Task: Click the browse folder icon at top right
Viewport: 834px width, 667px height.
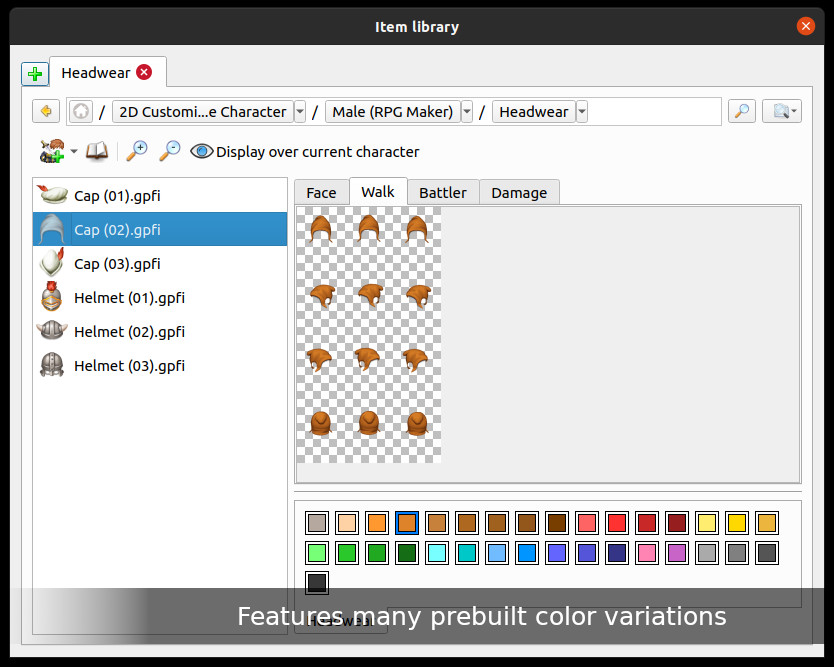Action: tap(783, 111)
